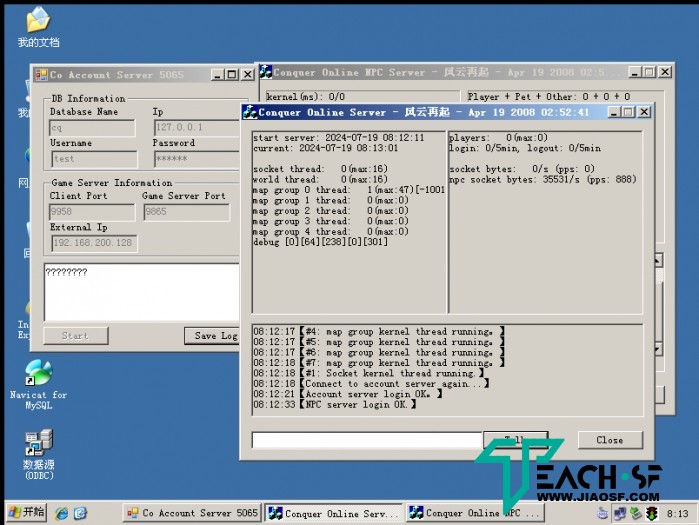
Task: Click the quick launch icon right of Internet Explorer
Action: tap(81, 513)
